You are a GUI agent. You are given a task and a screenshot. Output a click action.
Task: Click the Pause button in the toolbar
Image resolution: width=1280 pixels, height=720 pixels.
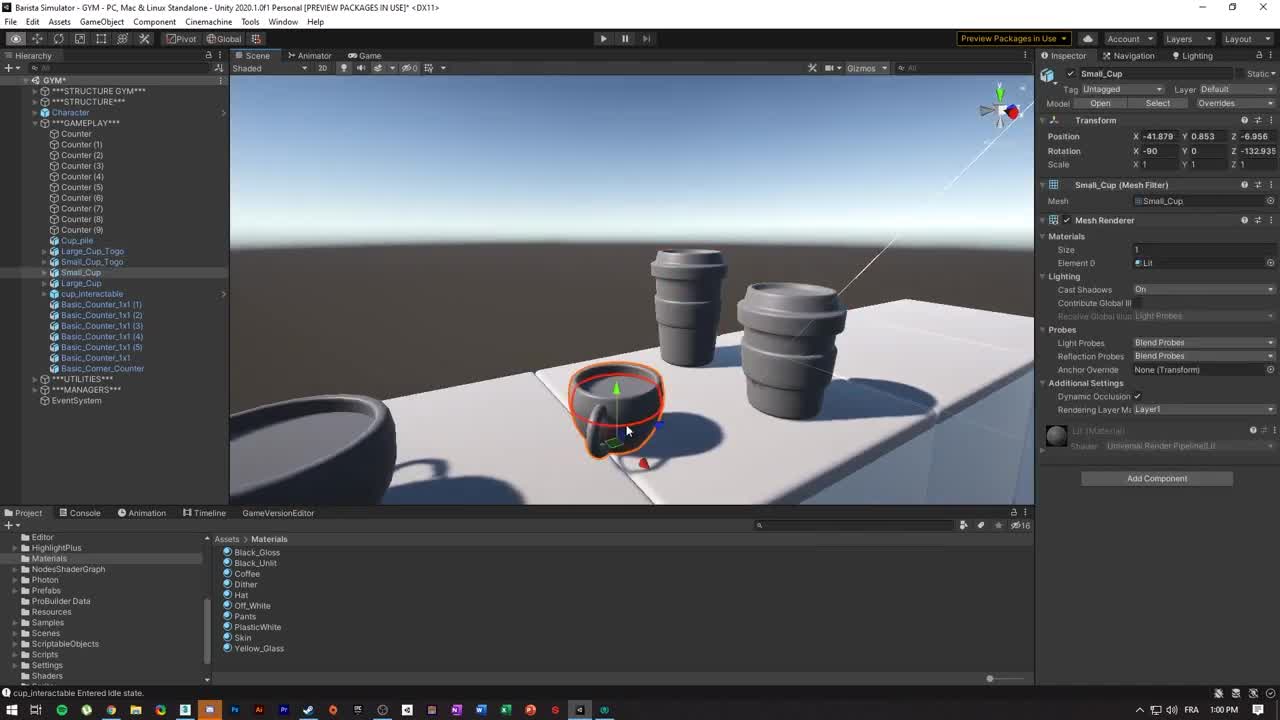625,39
